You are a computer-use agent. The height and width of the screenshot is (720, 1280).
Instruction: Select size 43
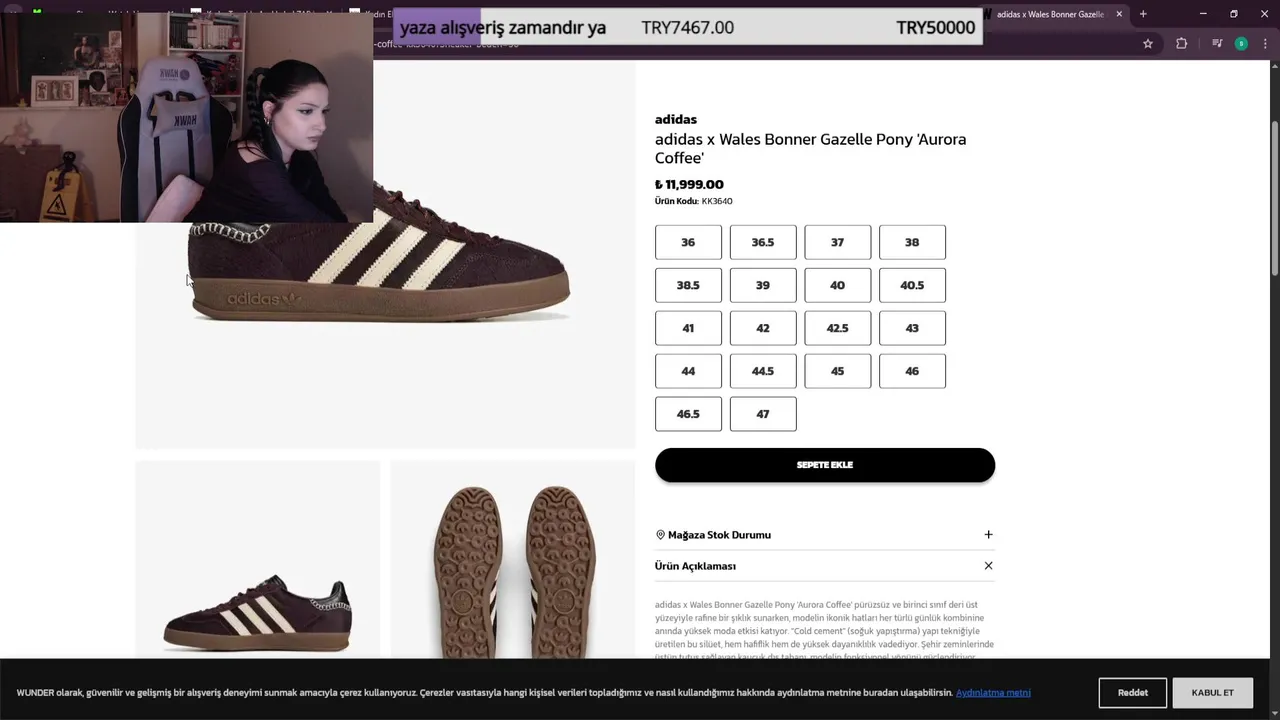tap(912, 328)
